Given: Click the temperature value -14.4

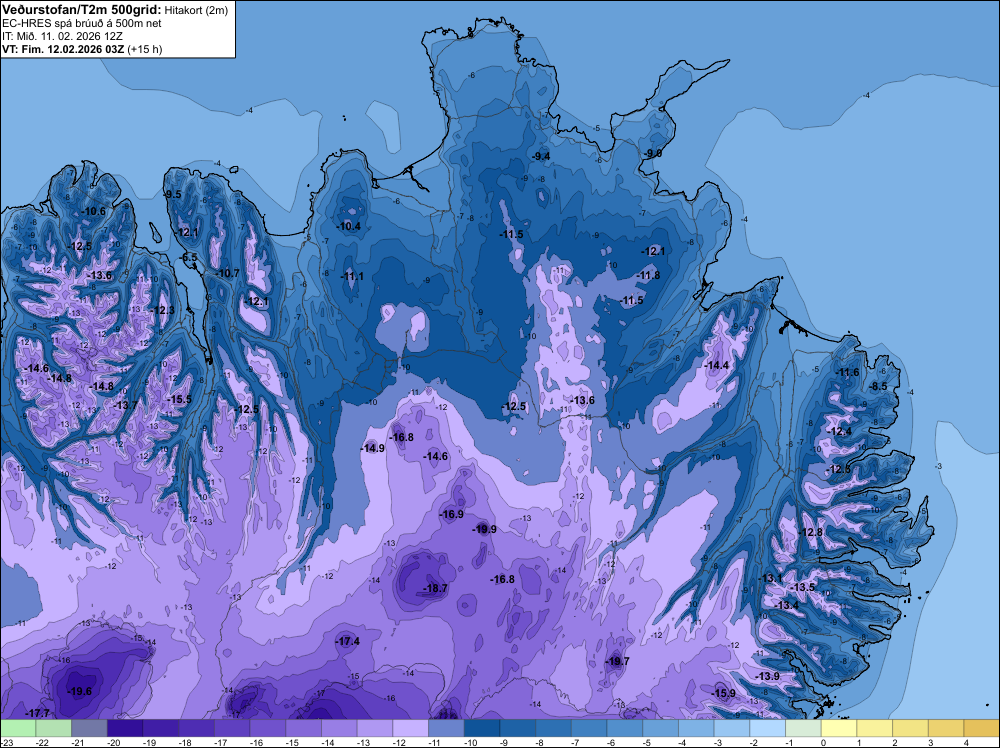Looking at the screenshot, I should click(717, 365).
